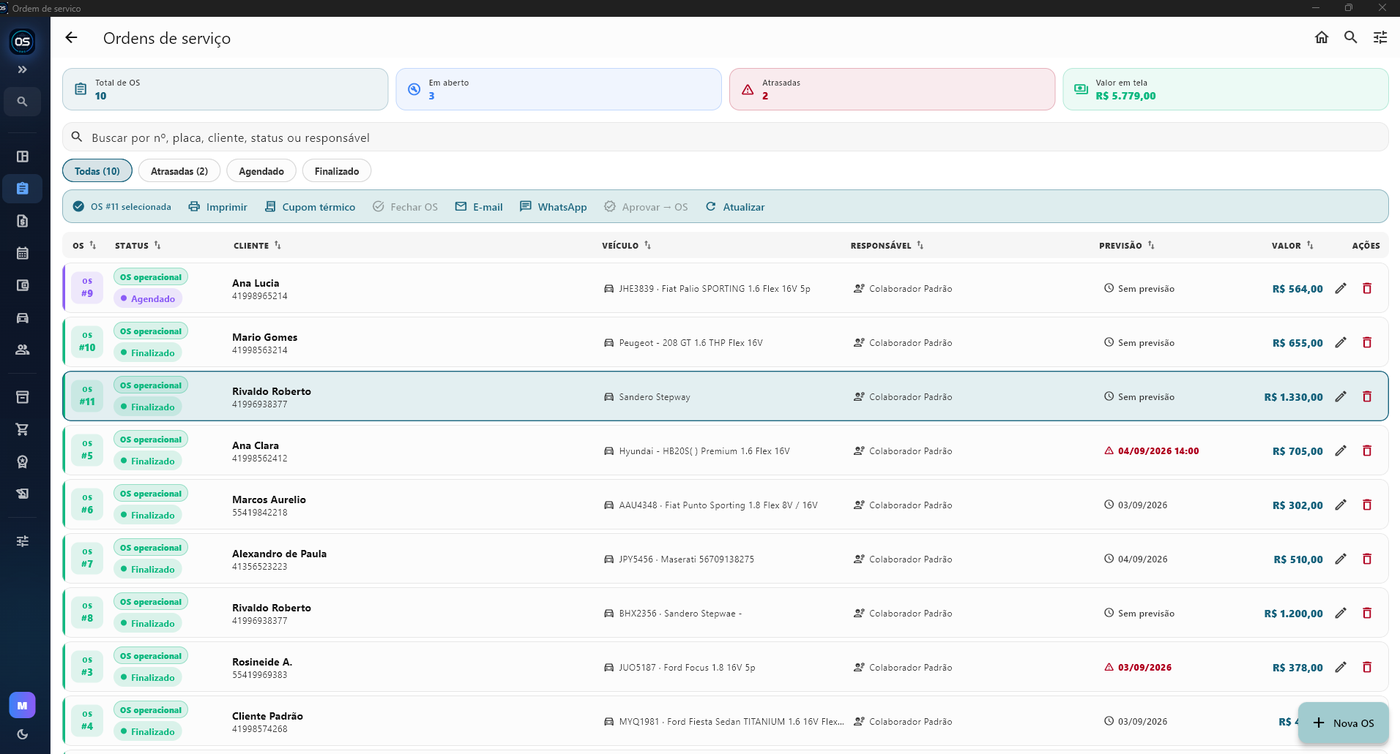The height and width of the screenshot is (754, 1400).
Task: Sort by the Cliente column header
Action: tap(257, 245)
